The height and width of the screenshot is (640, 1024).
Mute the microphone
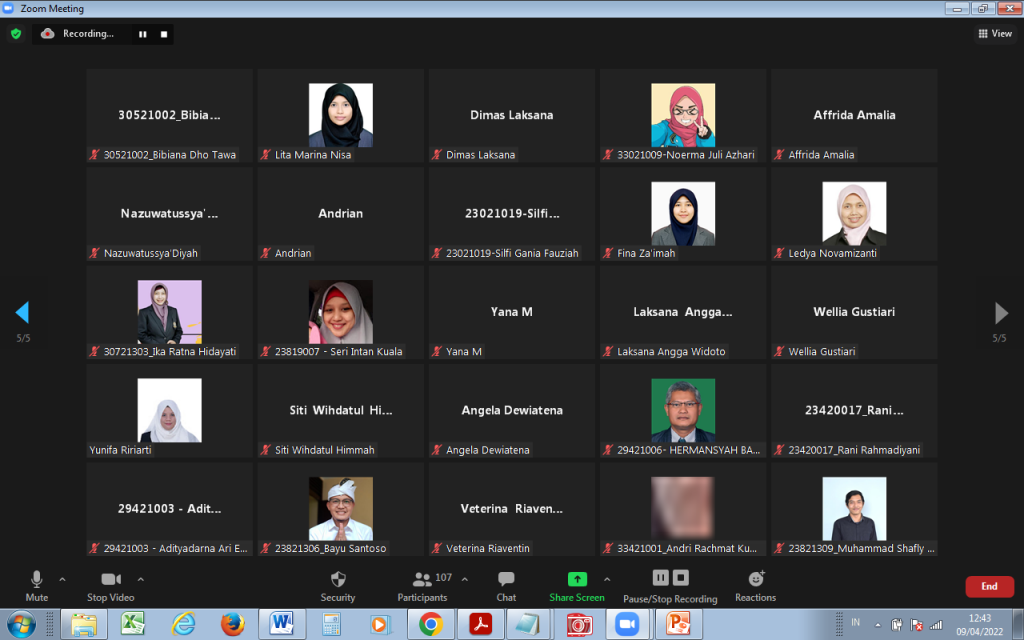[x=37, y=585]
